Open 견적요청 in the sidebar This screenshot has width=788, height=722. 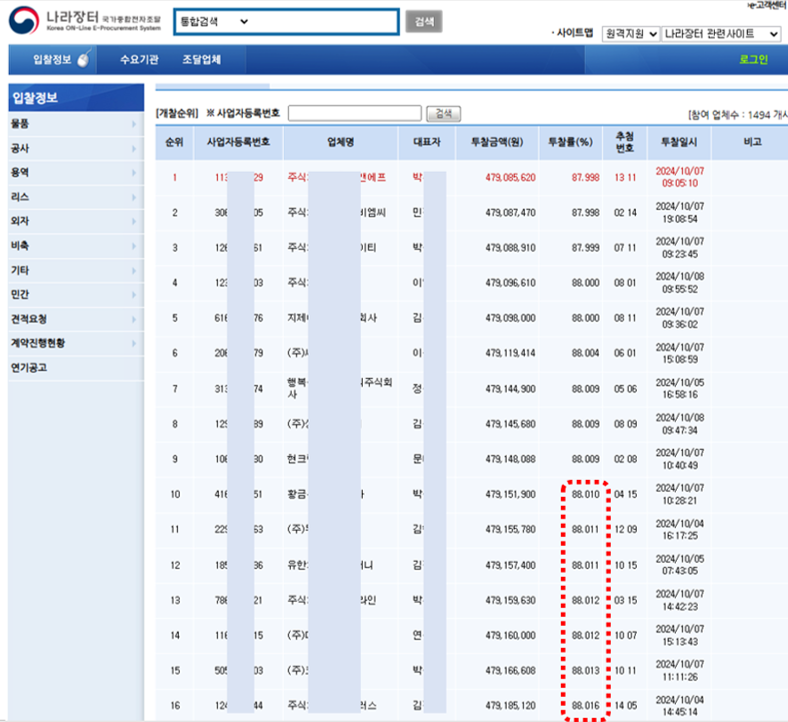(x=29, y=319)
